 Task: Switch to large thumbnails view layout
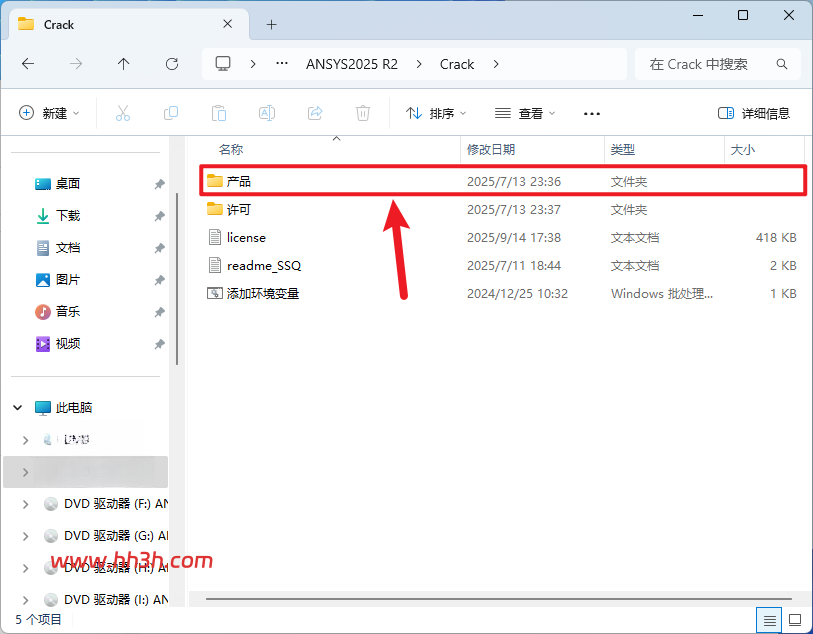point(795,620)
